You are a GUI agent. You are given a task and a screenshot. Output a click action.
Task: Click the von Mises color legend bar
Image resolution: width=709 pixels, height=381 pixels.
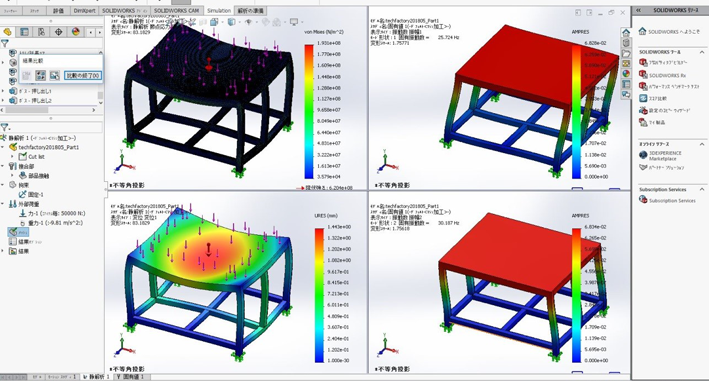coord(309,111)
